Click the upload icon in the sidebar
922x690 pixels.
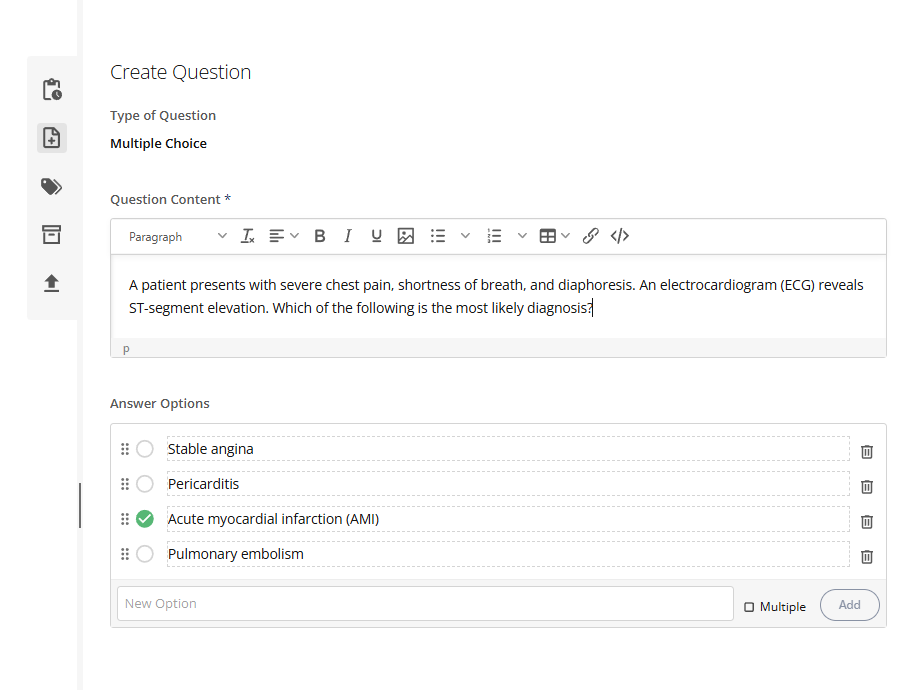51,283
